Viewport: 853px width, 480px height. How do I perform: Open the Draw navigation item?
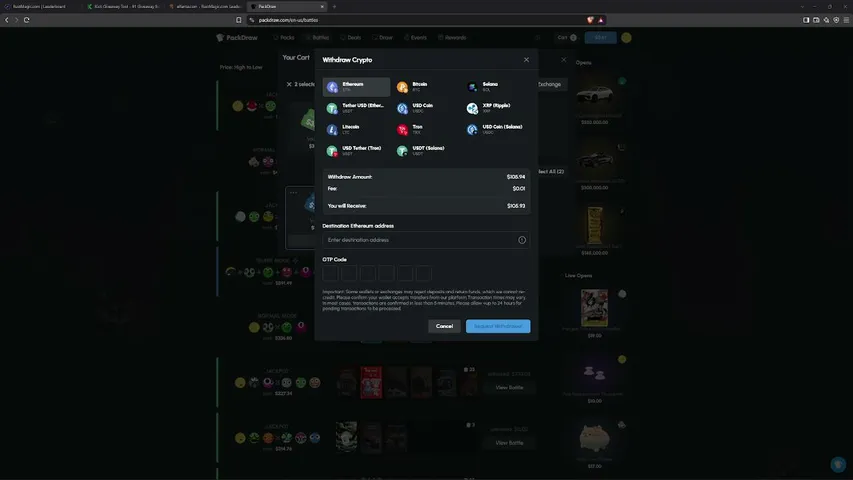point(382,38)
